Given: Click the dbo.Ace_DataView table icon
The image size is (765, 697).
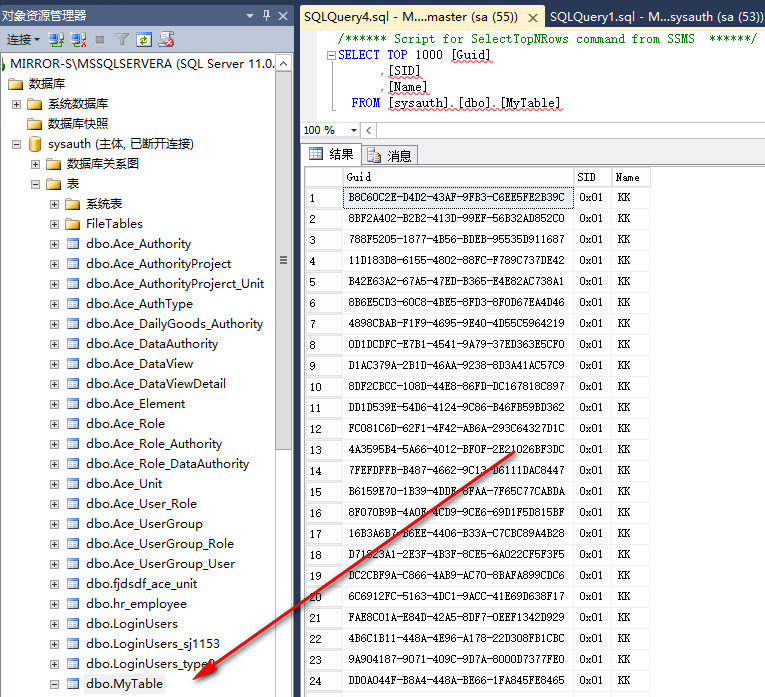Looking at the screenshot, I should tap(73, 364).
